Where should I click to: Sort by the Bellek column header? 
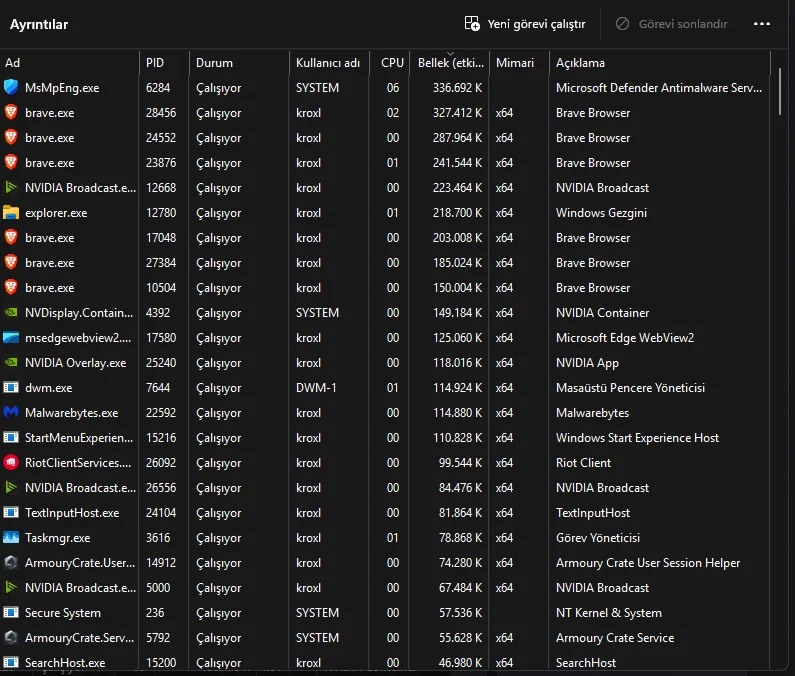[x=449, y=63]
